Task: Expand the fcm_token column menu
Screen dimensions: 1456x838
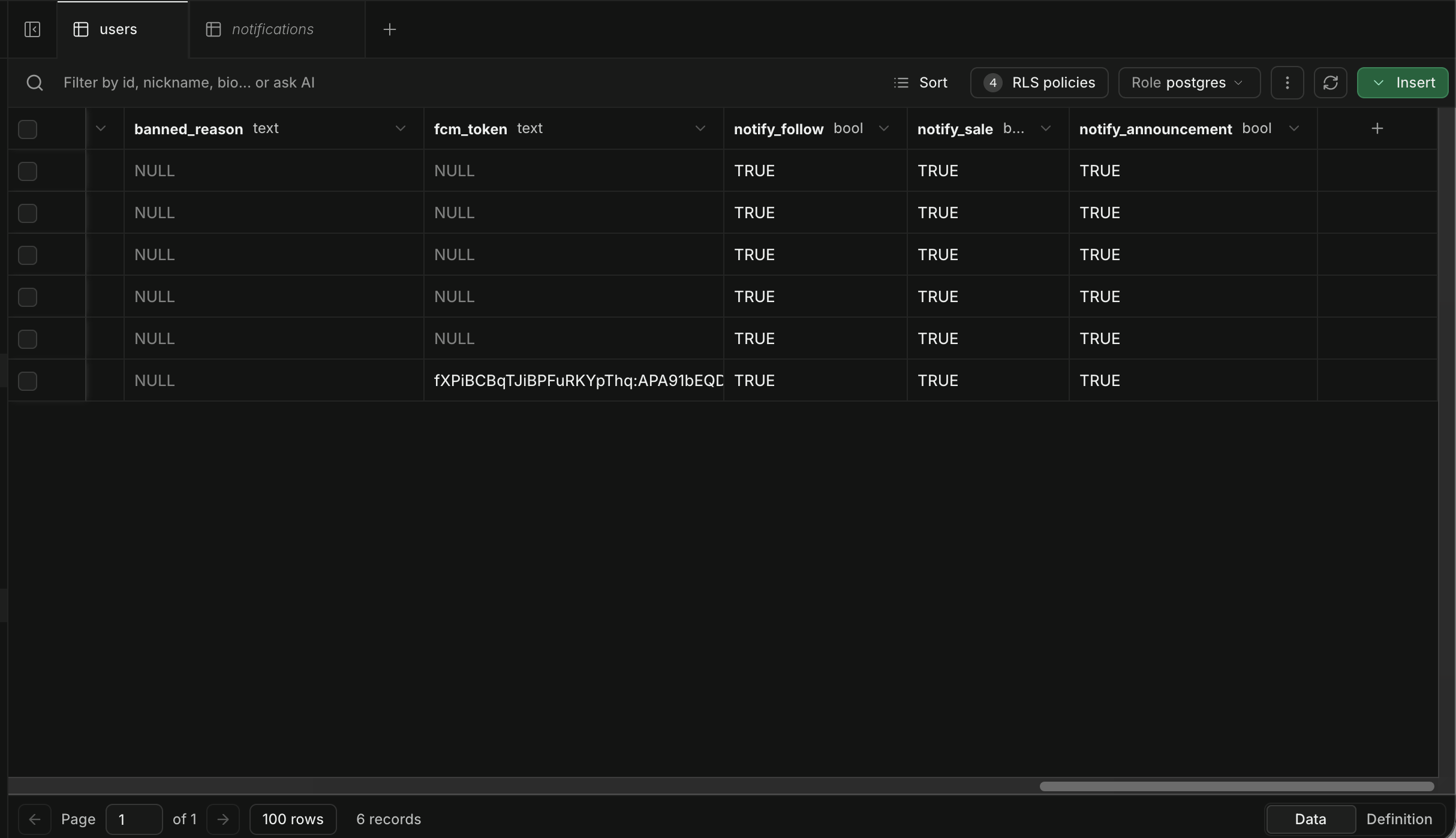Action: pyautogui.click(x=700, y=128)
